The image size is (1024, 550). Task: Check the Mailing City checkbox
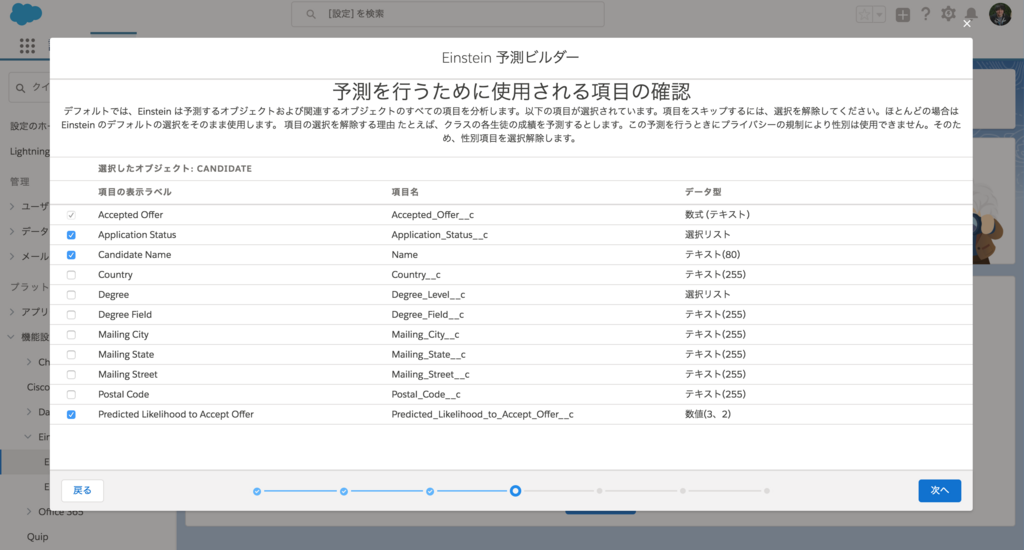71,334
